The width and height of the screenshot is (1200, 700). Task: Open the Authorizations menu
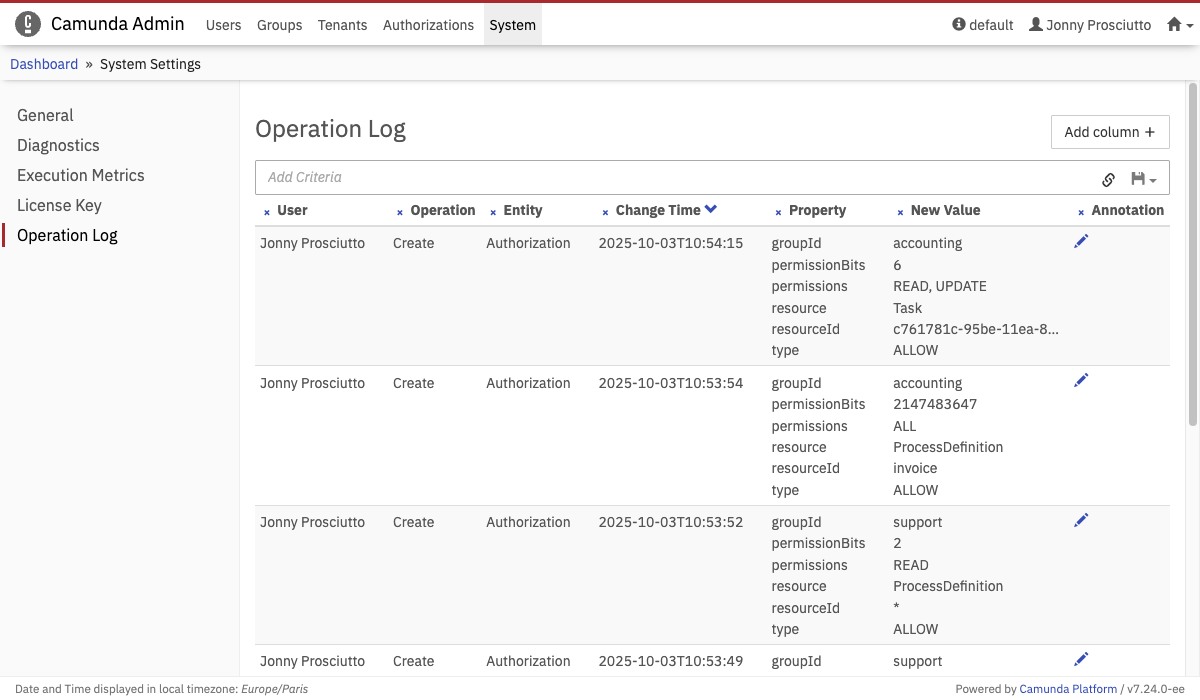pyautogui.click(x=428, y=25)
